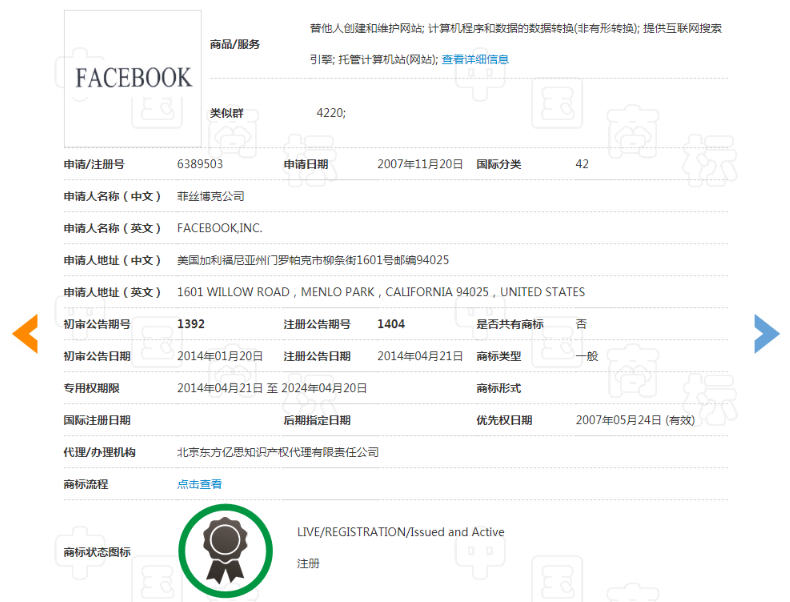Click the 商品/服务 label
This screenshot has height=602, width=790.
235,44
